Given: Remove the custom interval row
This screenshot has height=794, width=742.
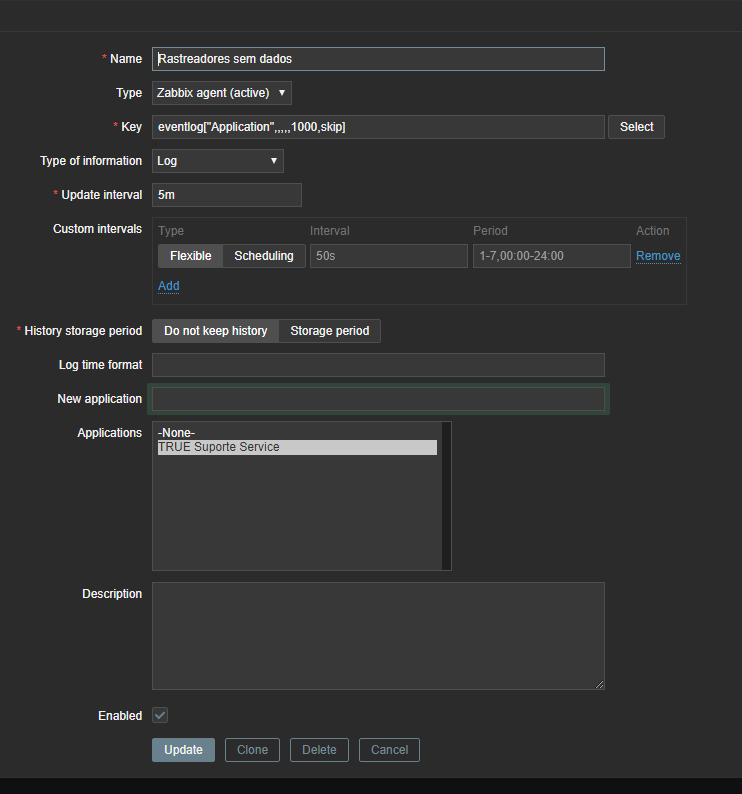Looking at the screenshot, I should point(658,256).
